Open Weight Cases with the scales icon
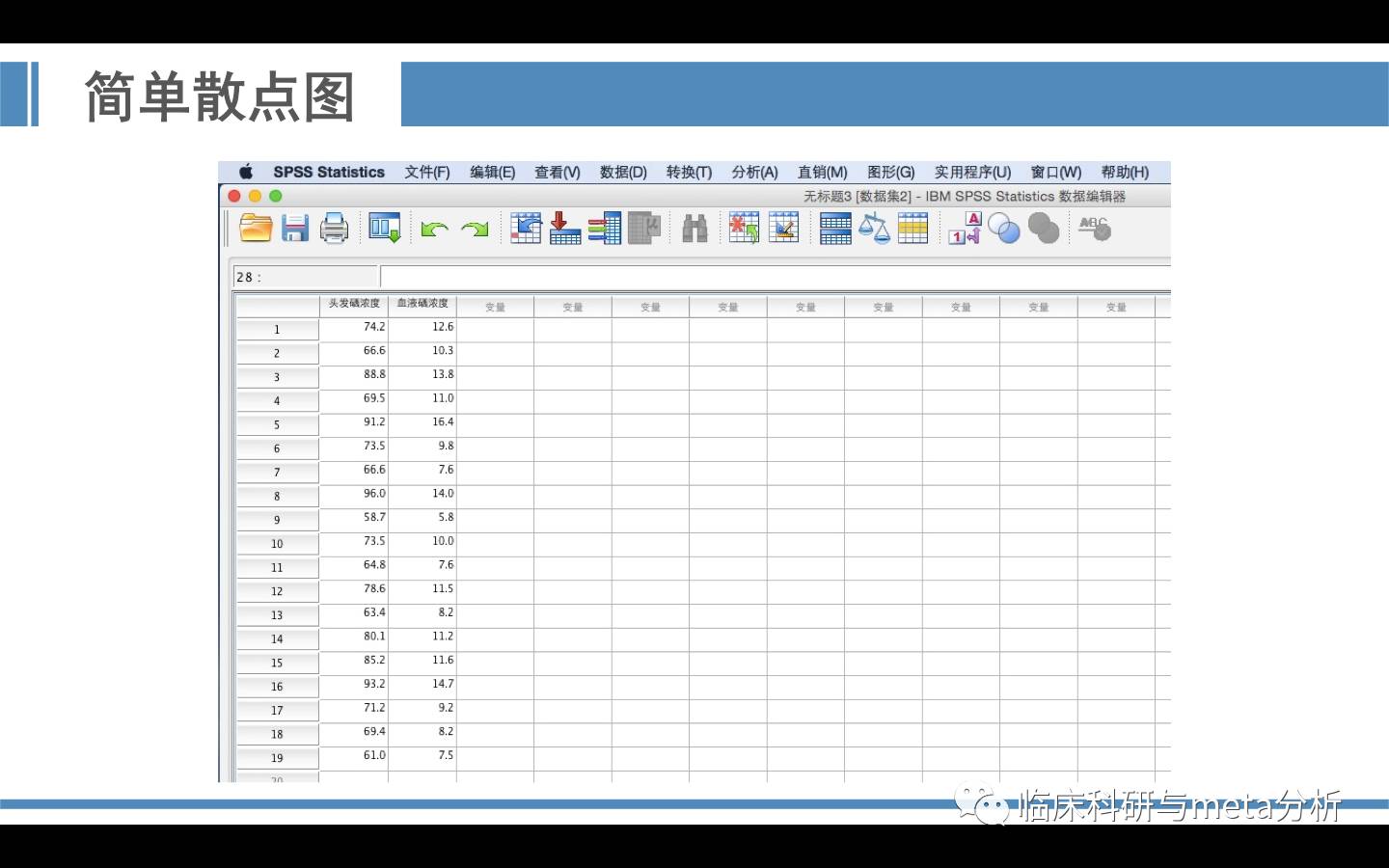 click(874, 229)
